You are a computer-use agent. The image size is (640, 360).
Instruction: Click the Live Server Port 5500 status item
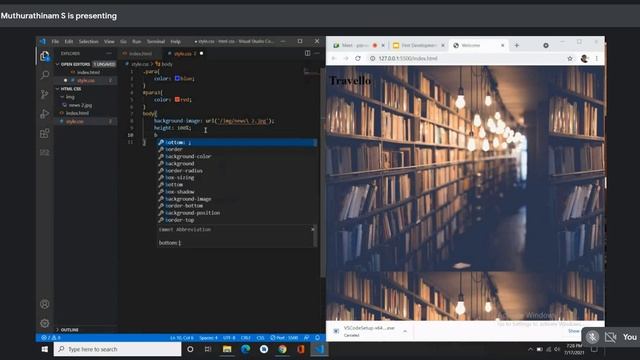pos(284,338)
